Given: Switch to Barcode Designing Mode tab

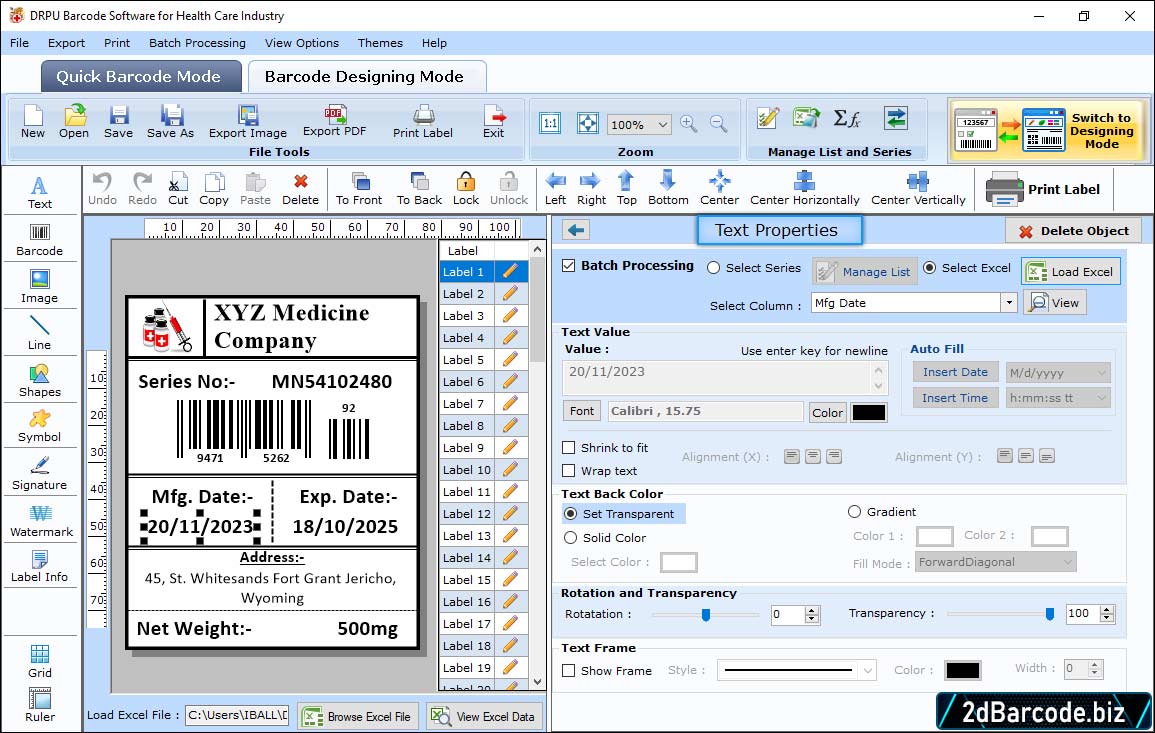Looking at the screenshot, I should pos(366,77).
